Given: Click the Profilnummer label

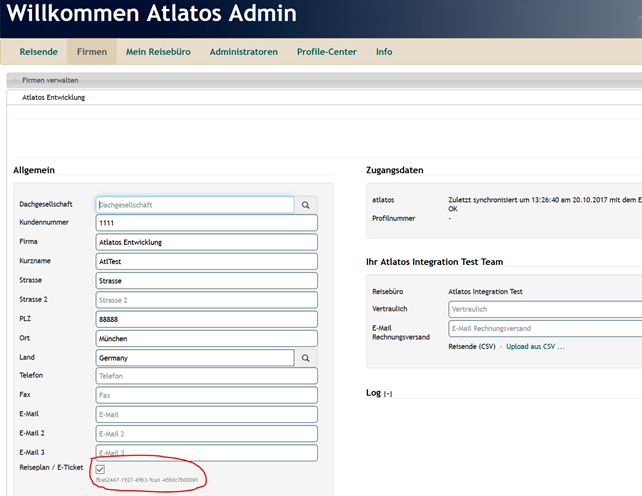Looking at the screenshot, I should 393,218.
